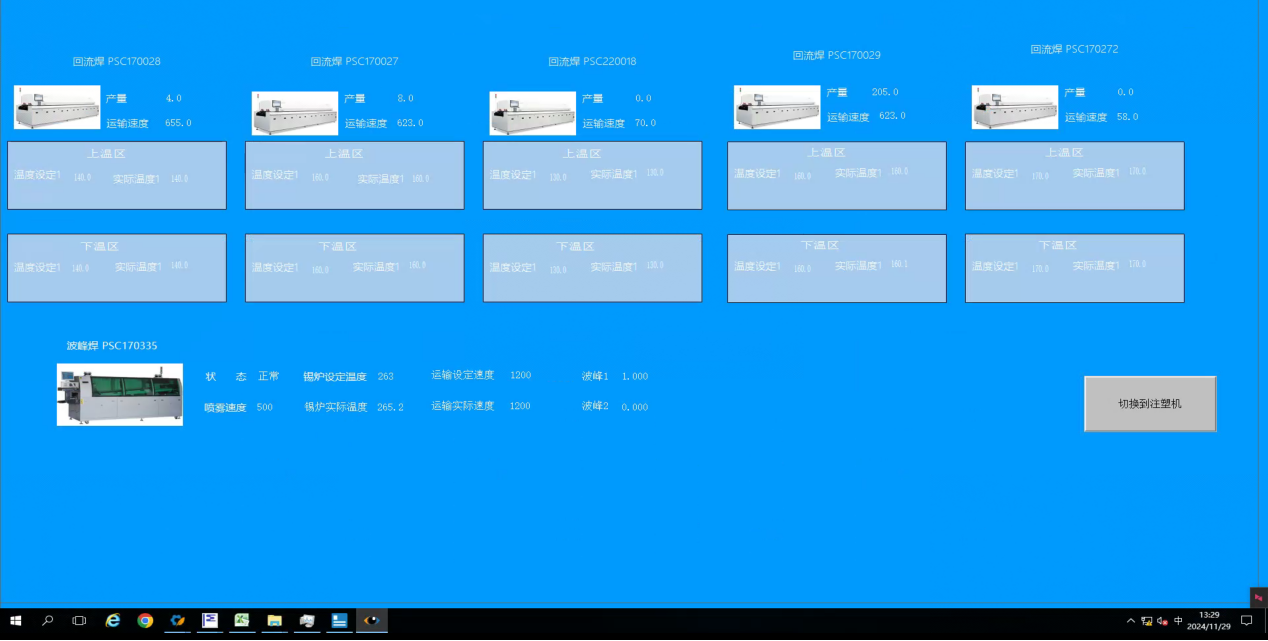Click the 切换到注塑机 button
Screen dimensions: 1268x641
click(x=1150, y=404)
